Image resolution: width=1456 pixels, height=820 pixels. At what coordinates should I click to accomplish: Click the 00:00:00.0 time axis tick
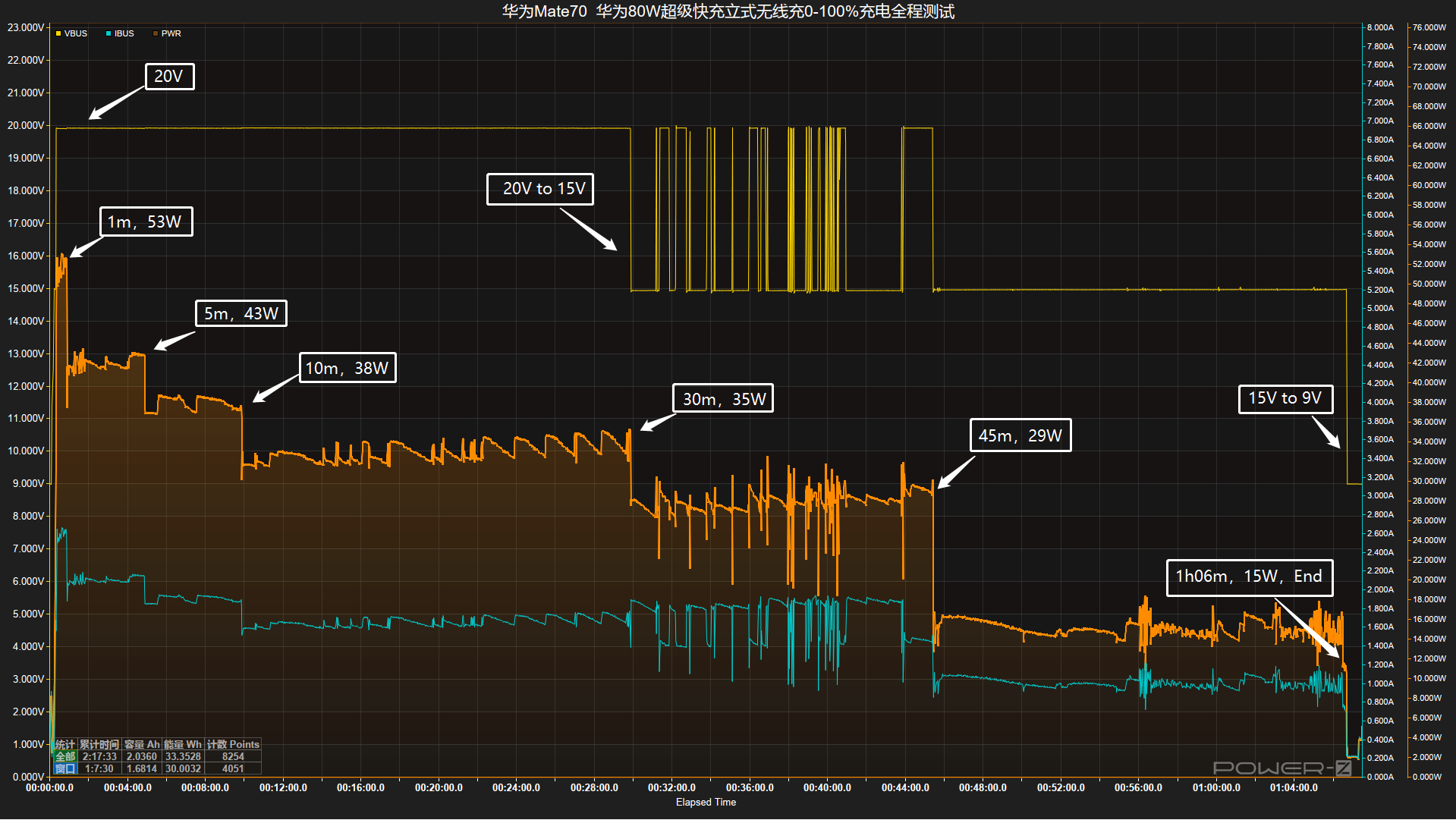click(x=49, y=787)
